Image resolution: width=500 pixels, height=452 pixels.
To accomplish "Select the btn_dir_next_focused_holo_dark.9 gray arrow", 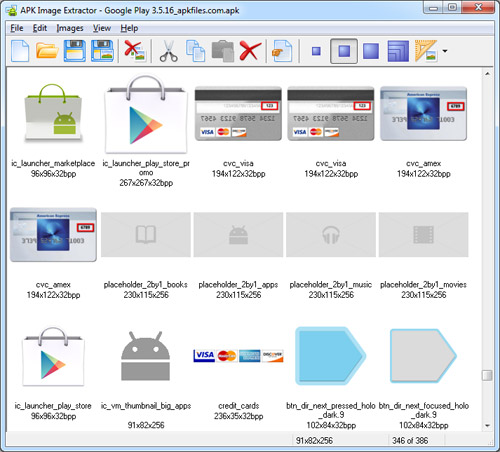I will [423, 356].
